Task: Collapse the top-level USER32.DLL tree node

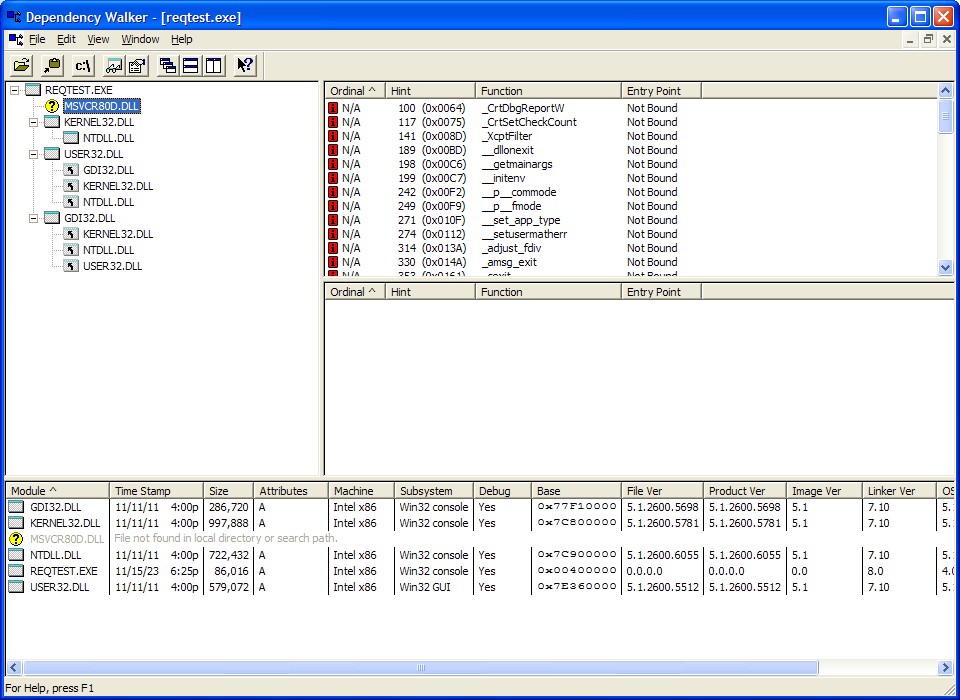Action: click(33, 154)
